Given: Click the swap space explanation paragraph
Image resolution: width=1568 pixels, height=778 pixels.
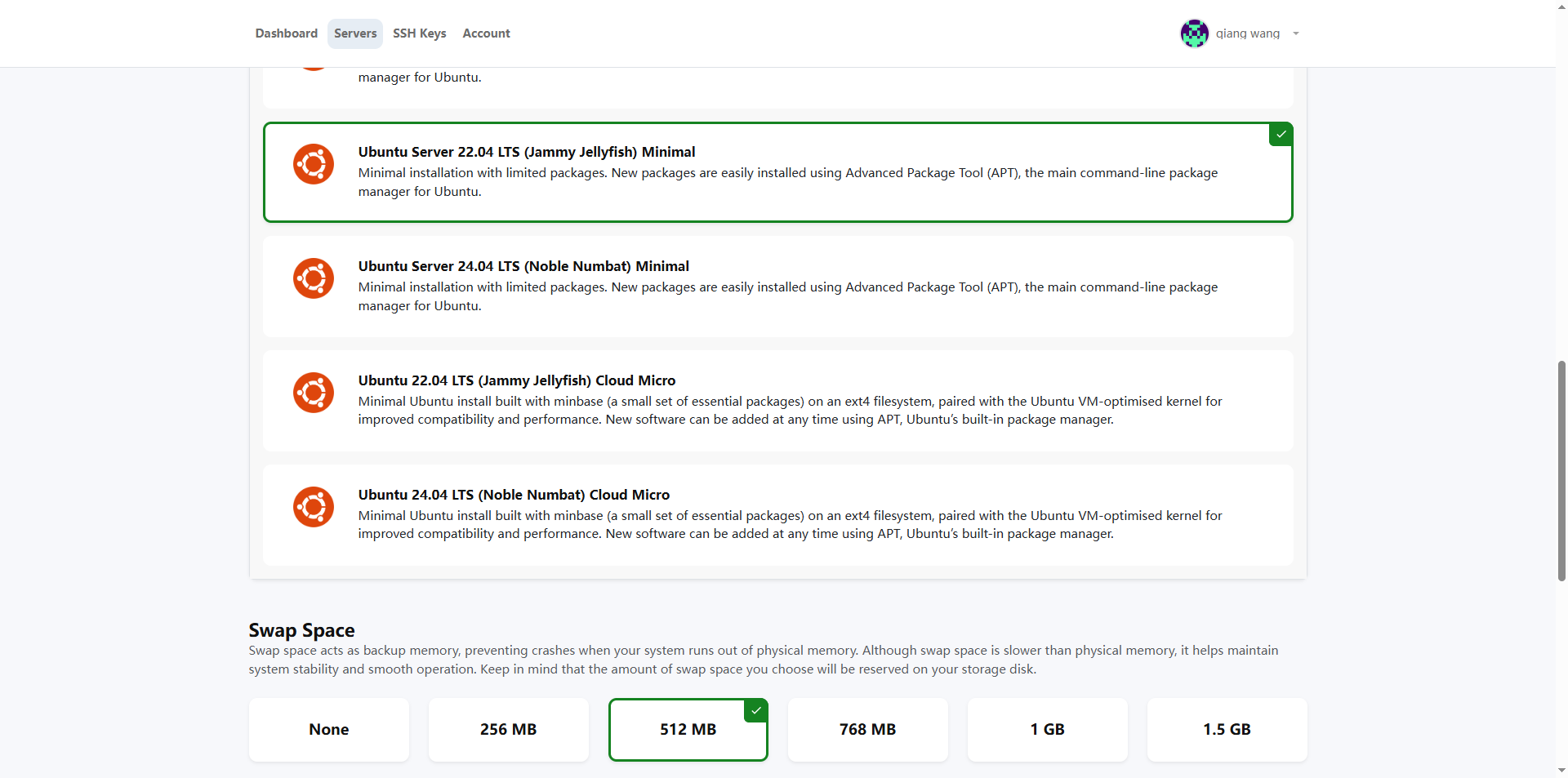Looking at the screenshot, I should [764, 660].
